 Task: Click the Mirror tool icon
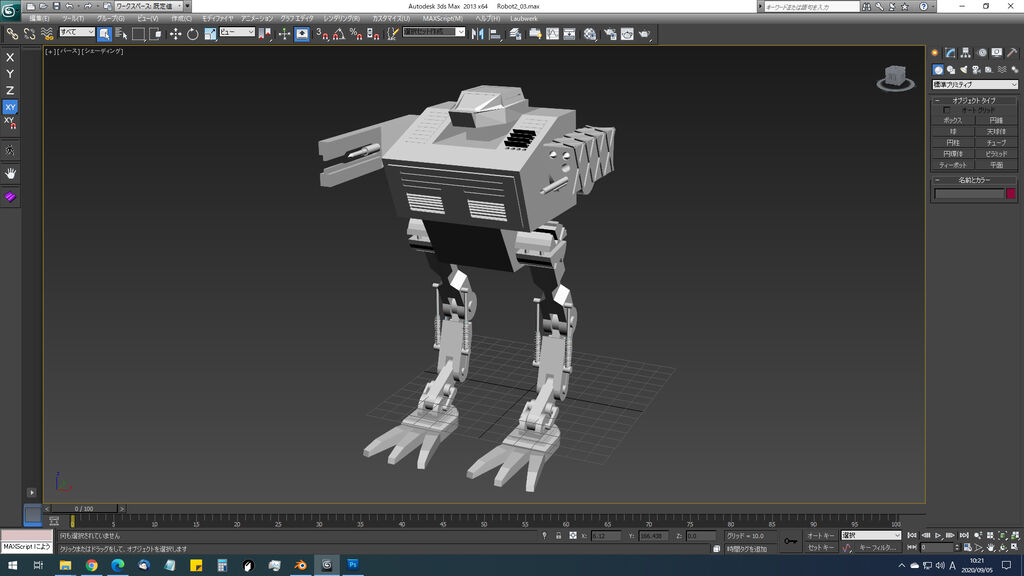pyautogui.click(x=476, y=34)
